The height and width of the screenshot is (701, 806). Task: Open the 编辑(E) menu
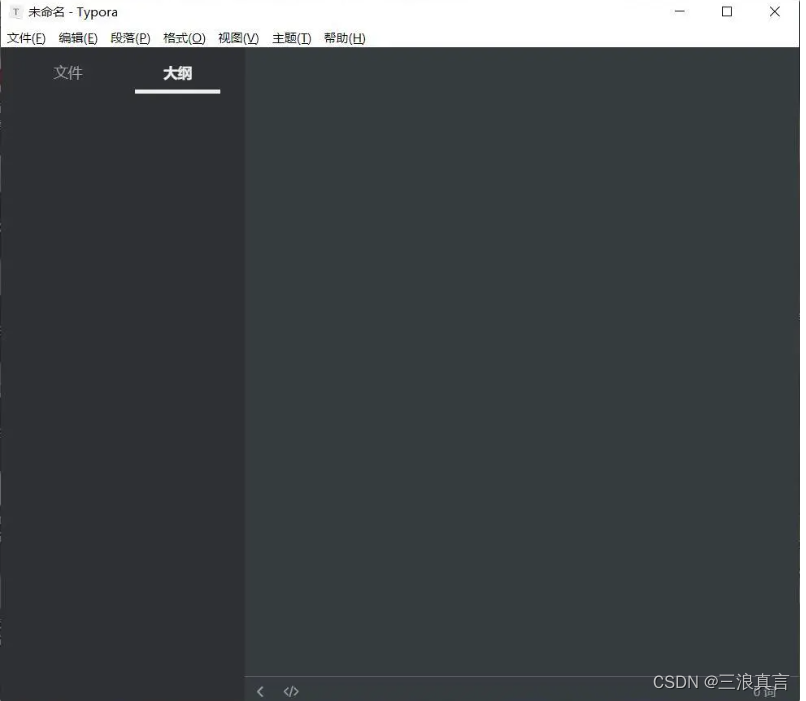[x=78, y=38]
